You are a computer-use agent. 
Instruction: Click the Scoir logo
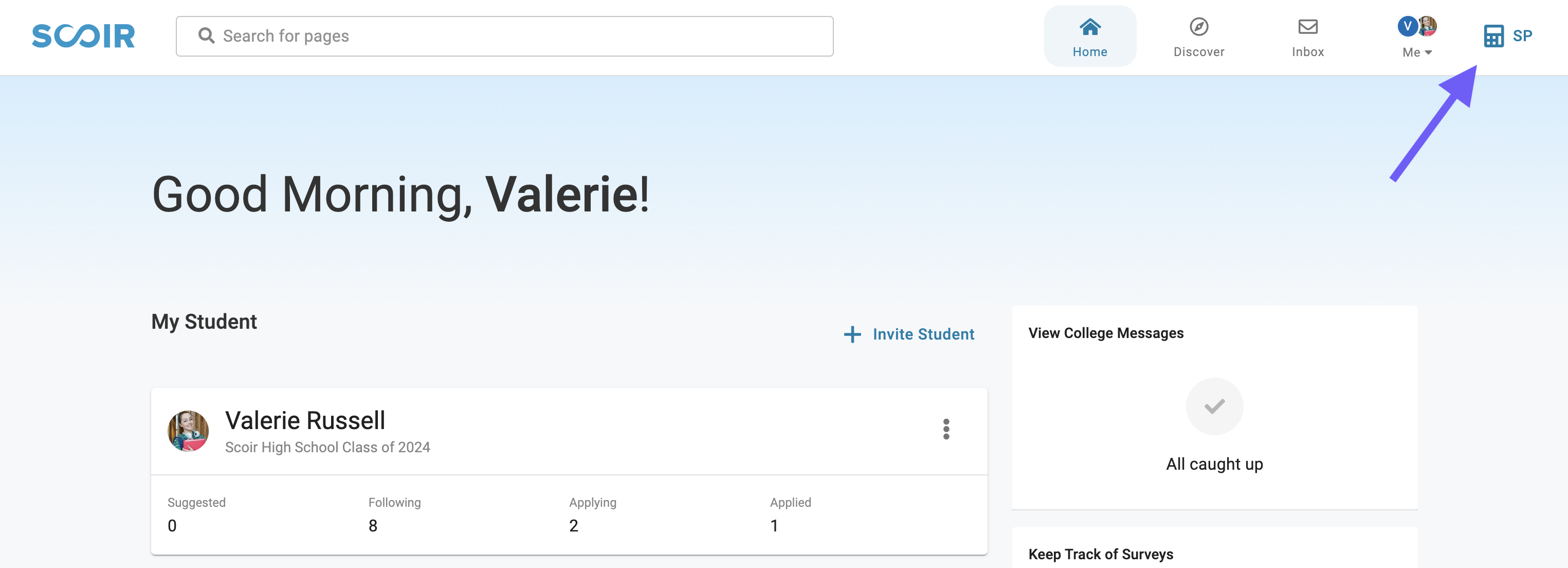[83, 36]
